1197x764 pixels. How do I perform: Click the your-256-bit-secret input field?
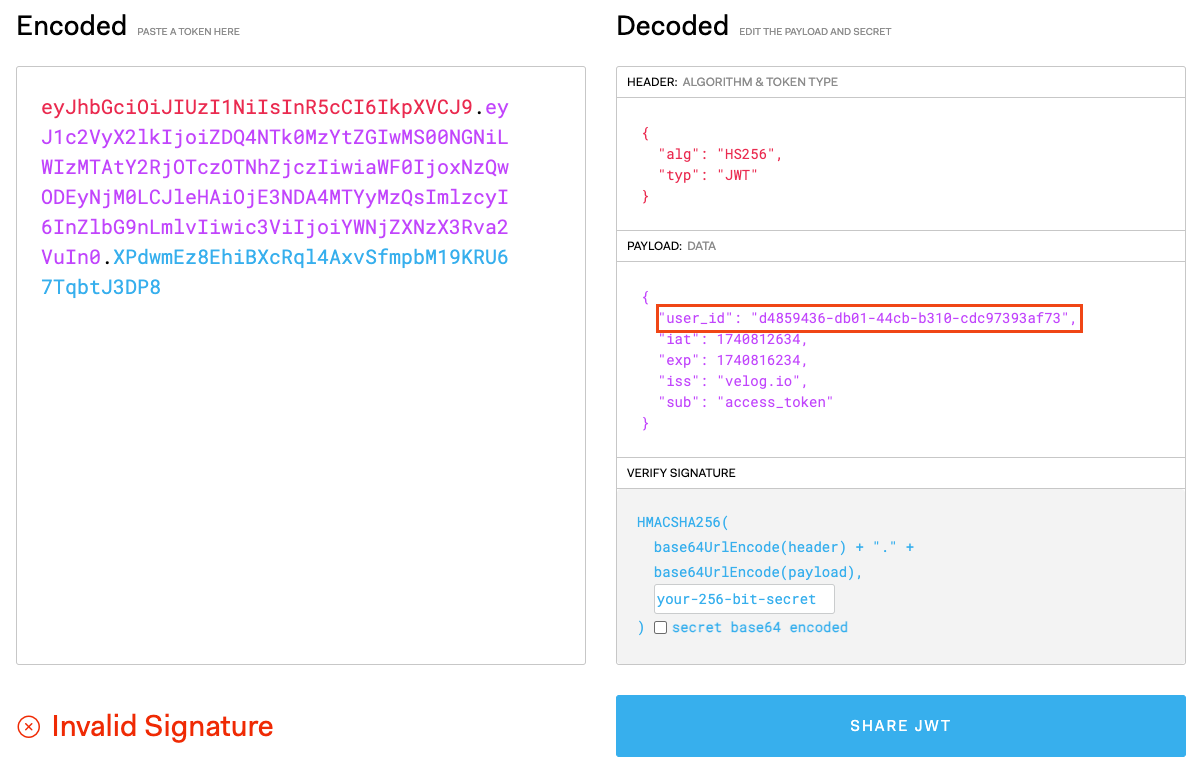743,600
